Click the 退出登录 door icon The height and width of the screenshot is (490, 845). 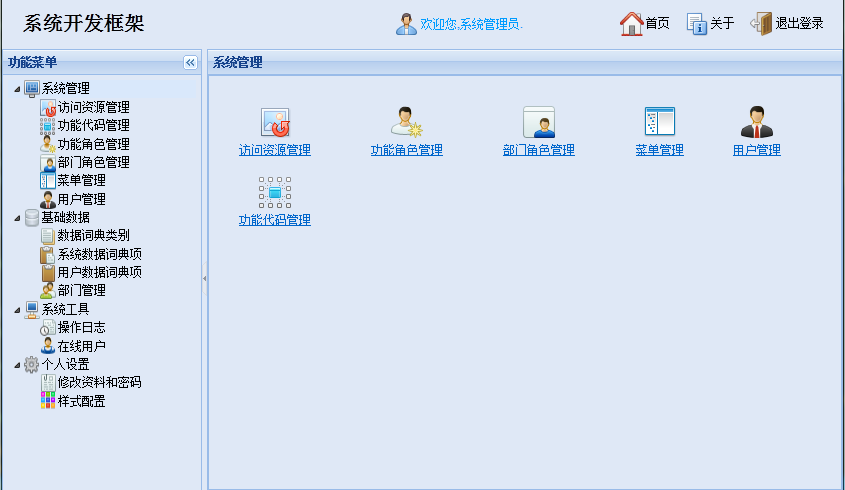click(x=761, y=24)
